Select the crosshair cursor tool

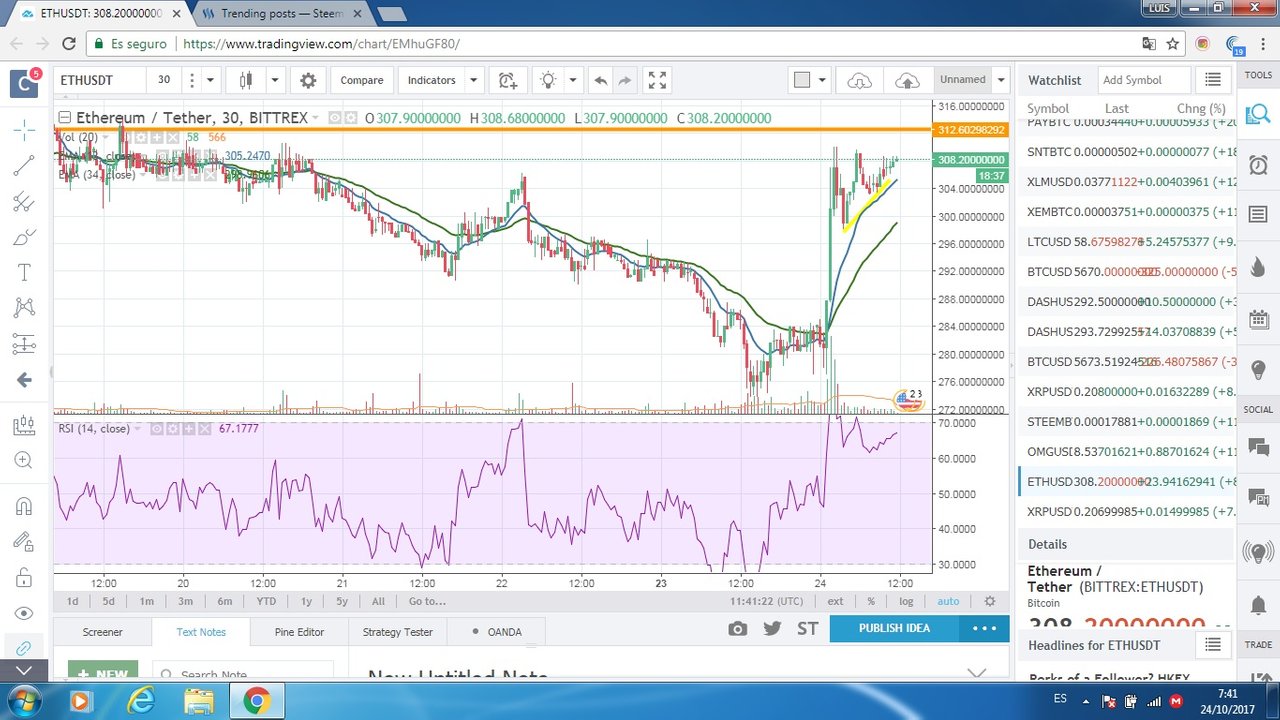pos(24,129)
